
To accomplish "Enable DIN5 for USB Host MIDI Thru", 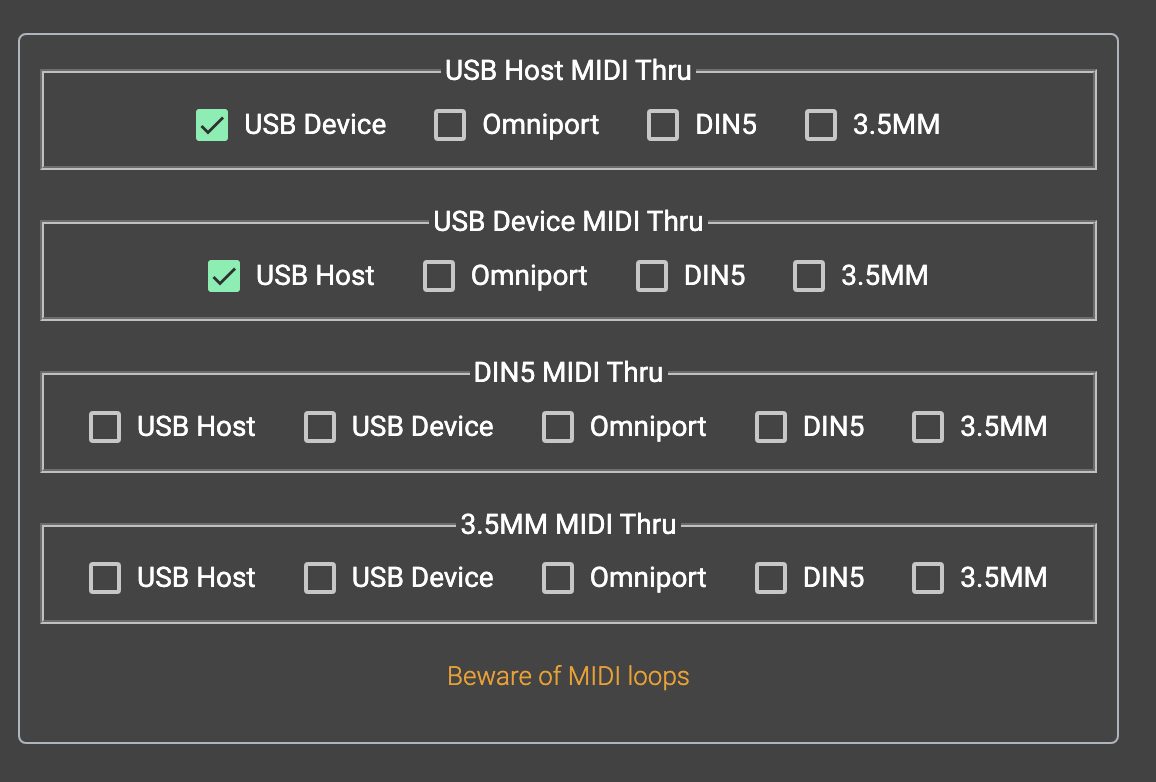I will (x=663, y=125).
